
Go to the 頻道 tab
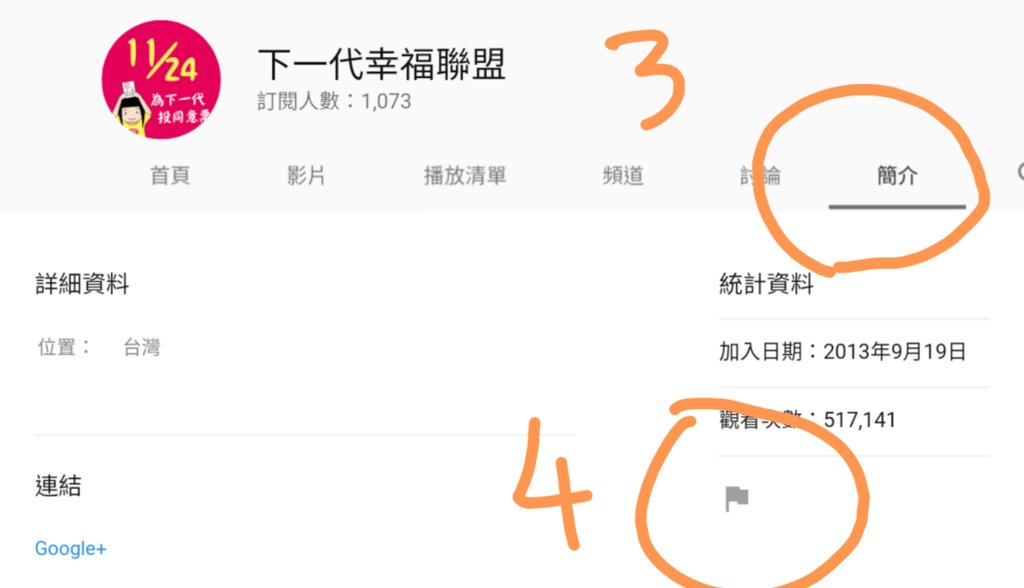pos(623,176)
